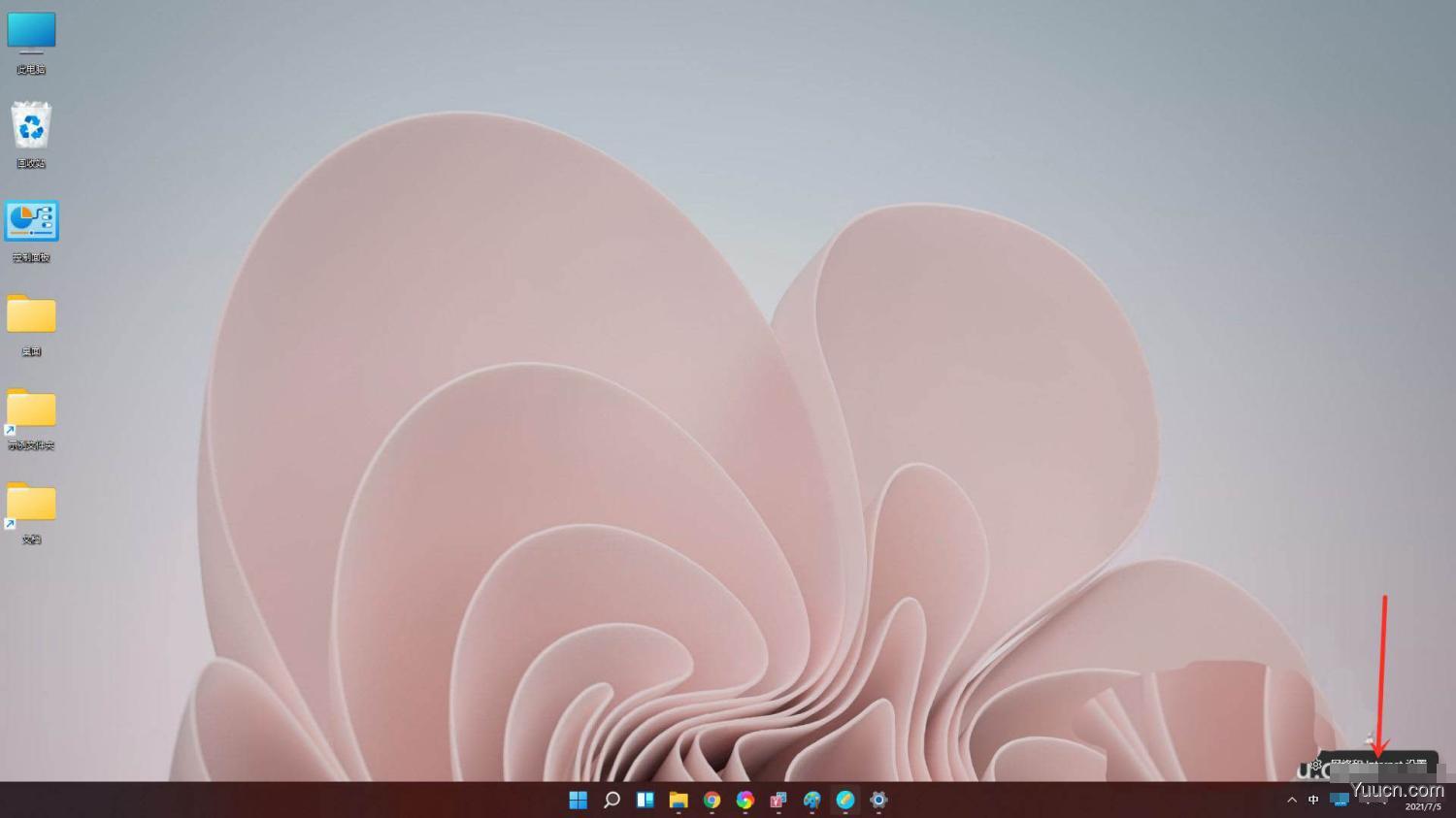Open the Widgets panel from taskbar
The height and width of the screenshot is (818, 1456).
point(645,800)
